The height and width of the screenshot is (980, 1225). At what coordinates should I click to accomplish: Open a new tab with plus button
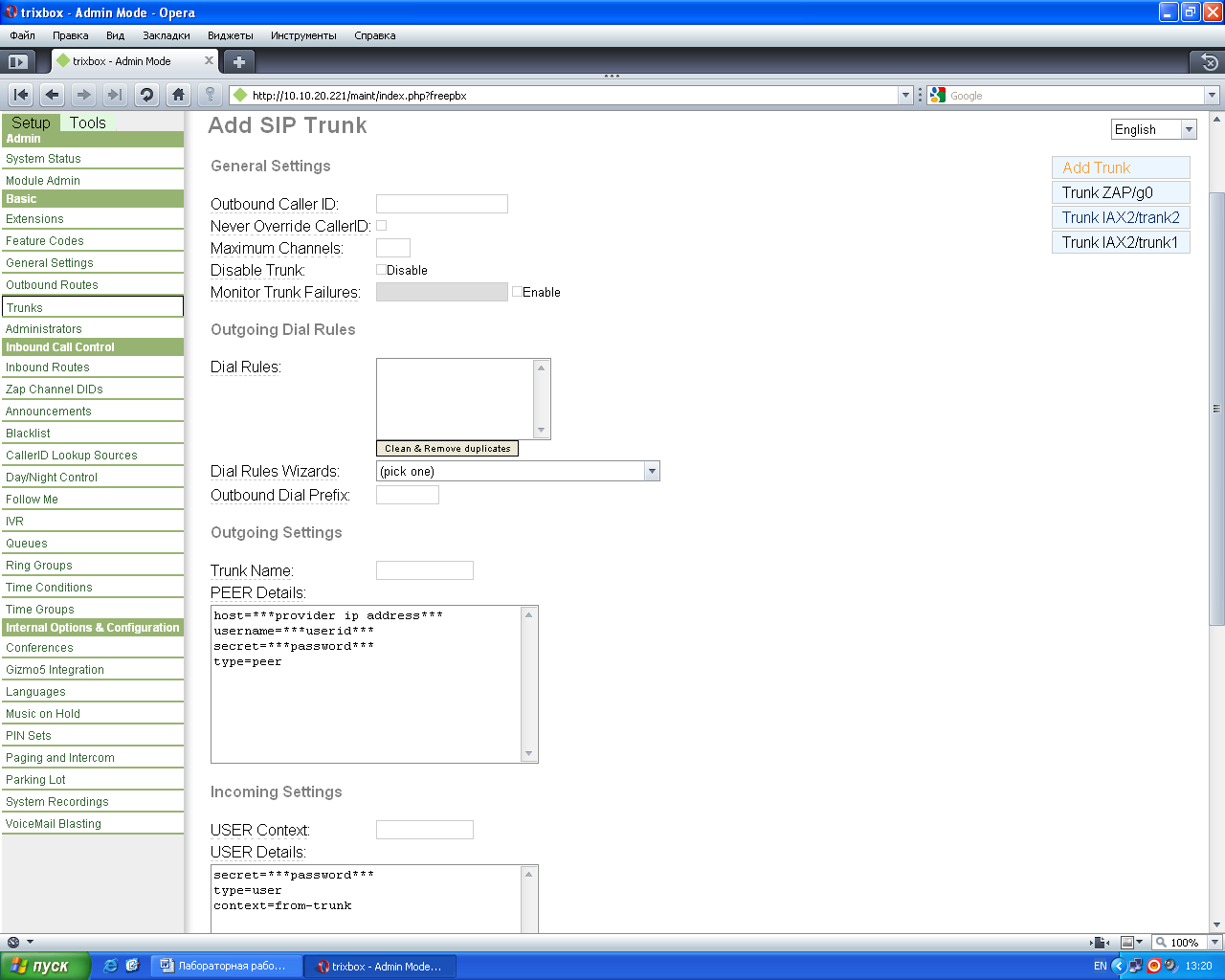point(239,61)
